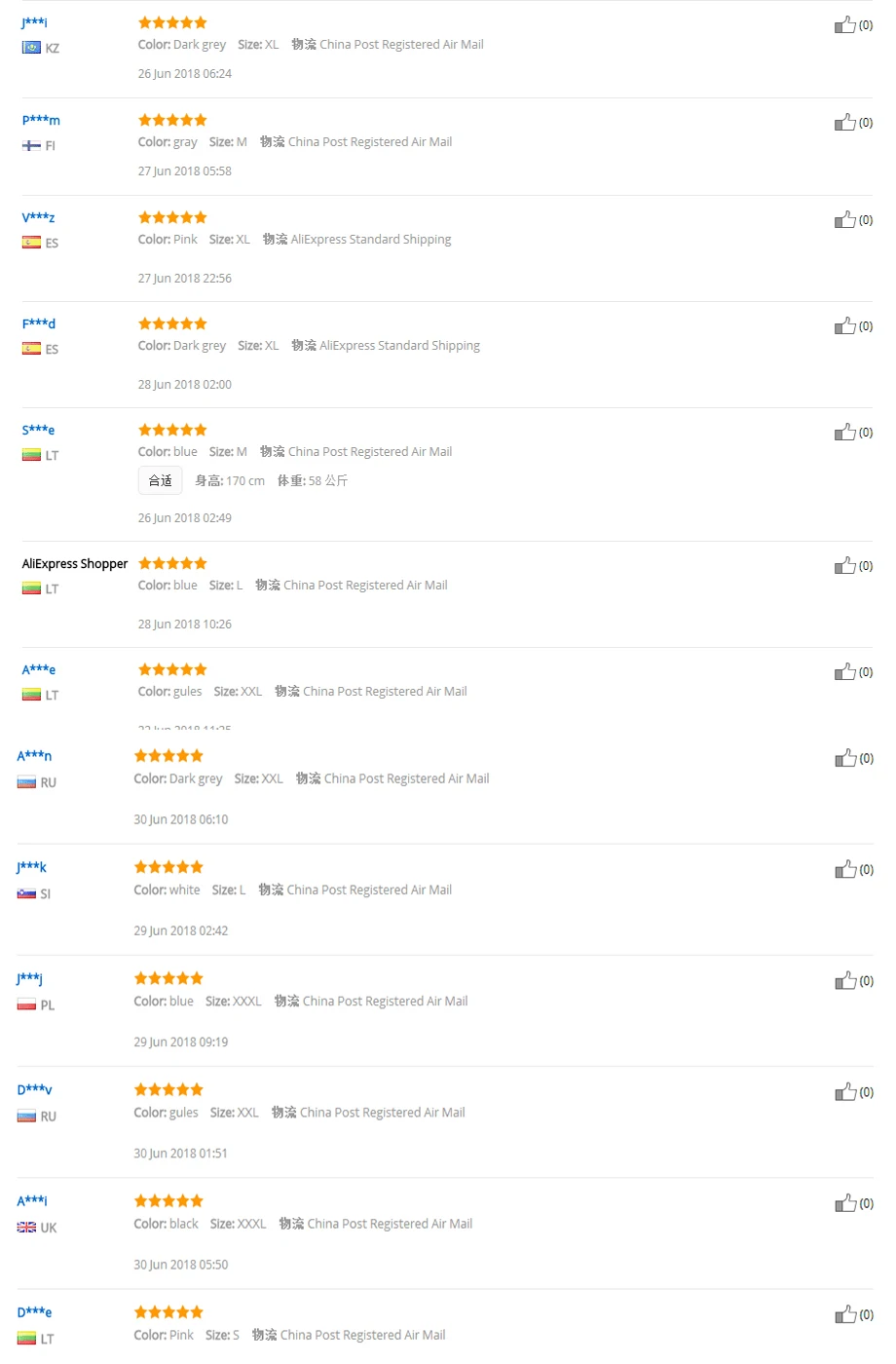Open reviewer profile P***m
The image size is (896, 1364).
pyautogui.click(x=41, y=120)
